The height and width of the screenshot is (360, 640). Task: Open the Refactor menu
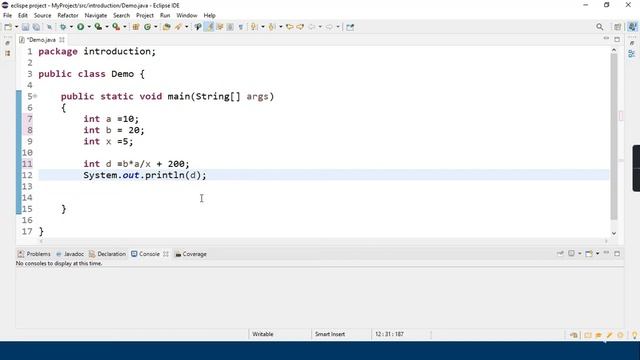pos(68,16)
